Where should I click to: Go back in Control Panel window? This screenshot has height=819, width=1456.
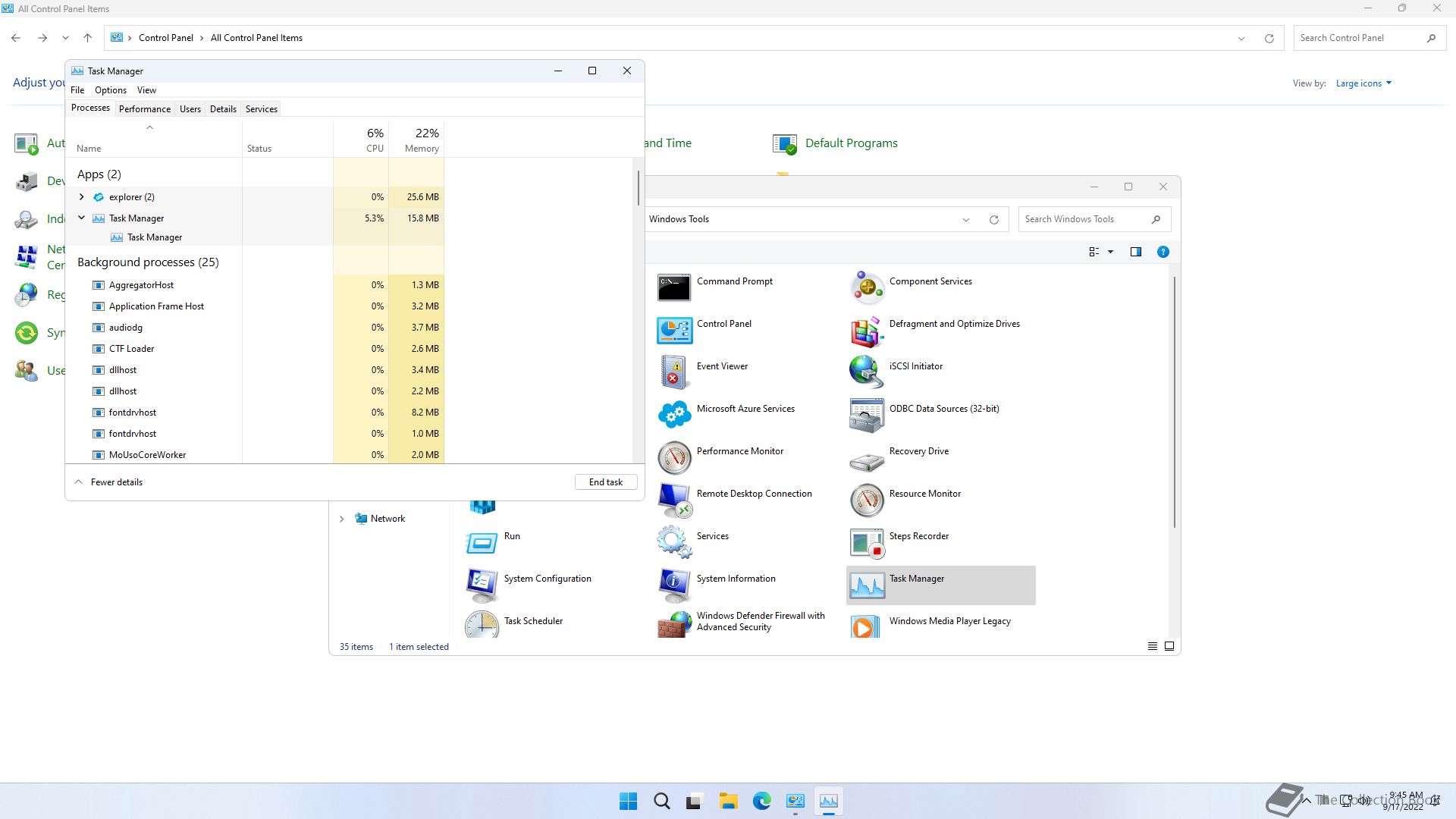(16, 38)
